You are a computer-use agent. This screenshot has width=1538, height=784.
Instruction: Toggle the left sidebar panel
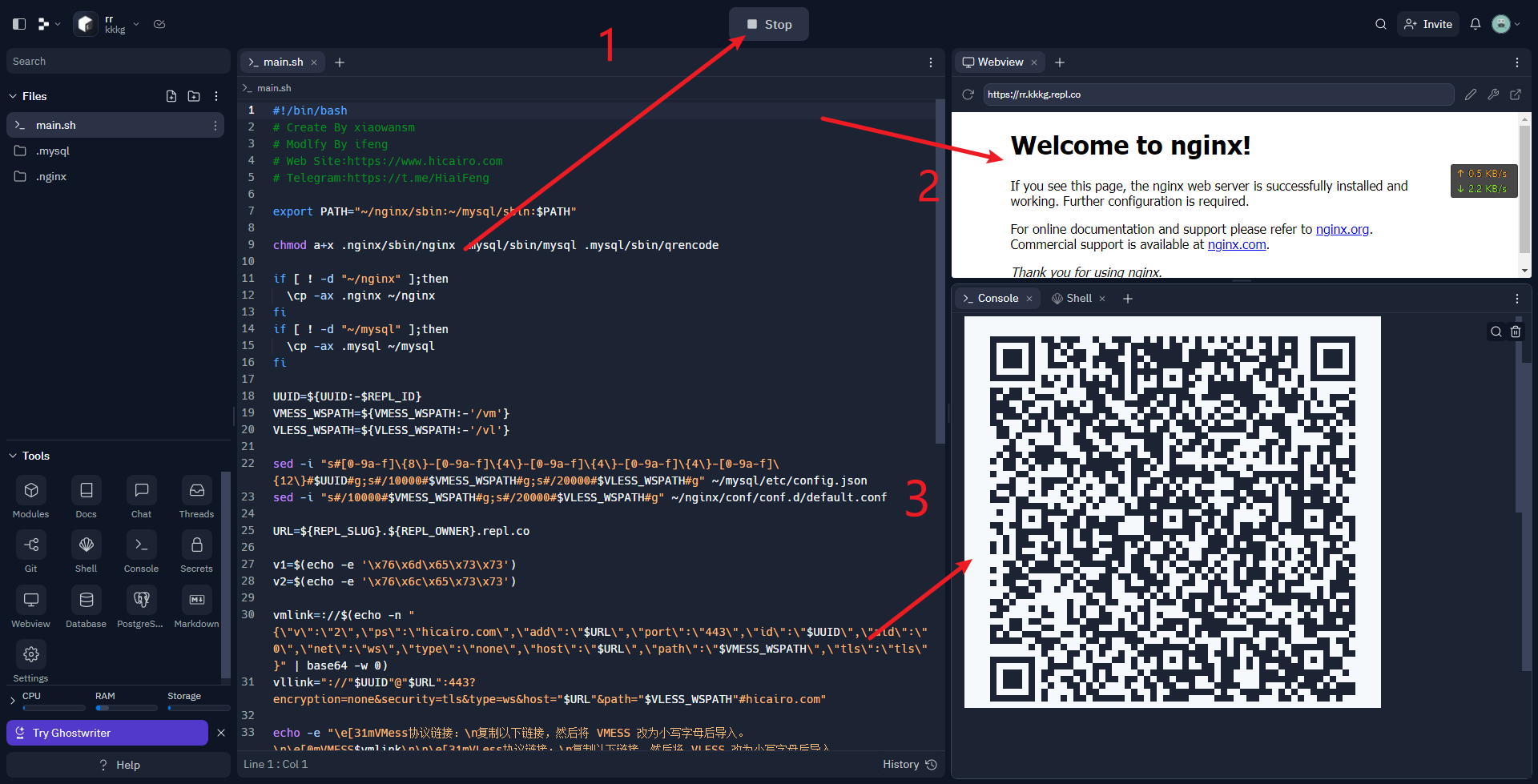19,24
